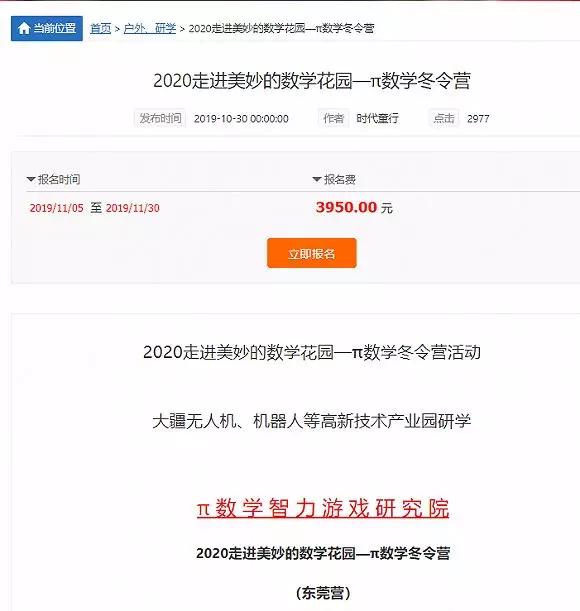Viewport: 580px width, 611px height.
Task: Click the heading 大疆无人机、机器人等高新技术产业园研学
Action: coord(311,421)
